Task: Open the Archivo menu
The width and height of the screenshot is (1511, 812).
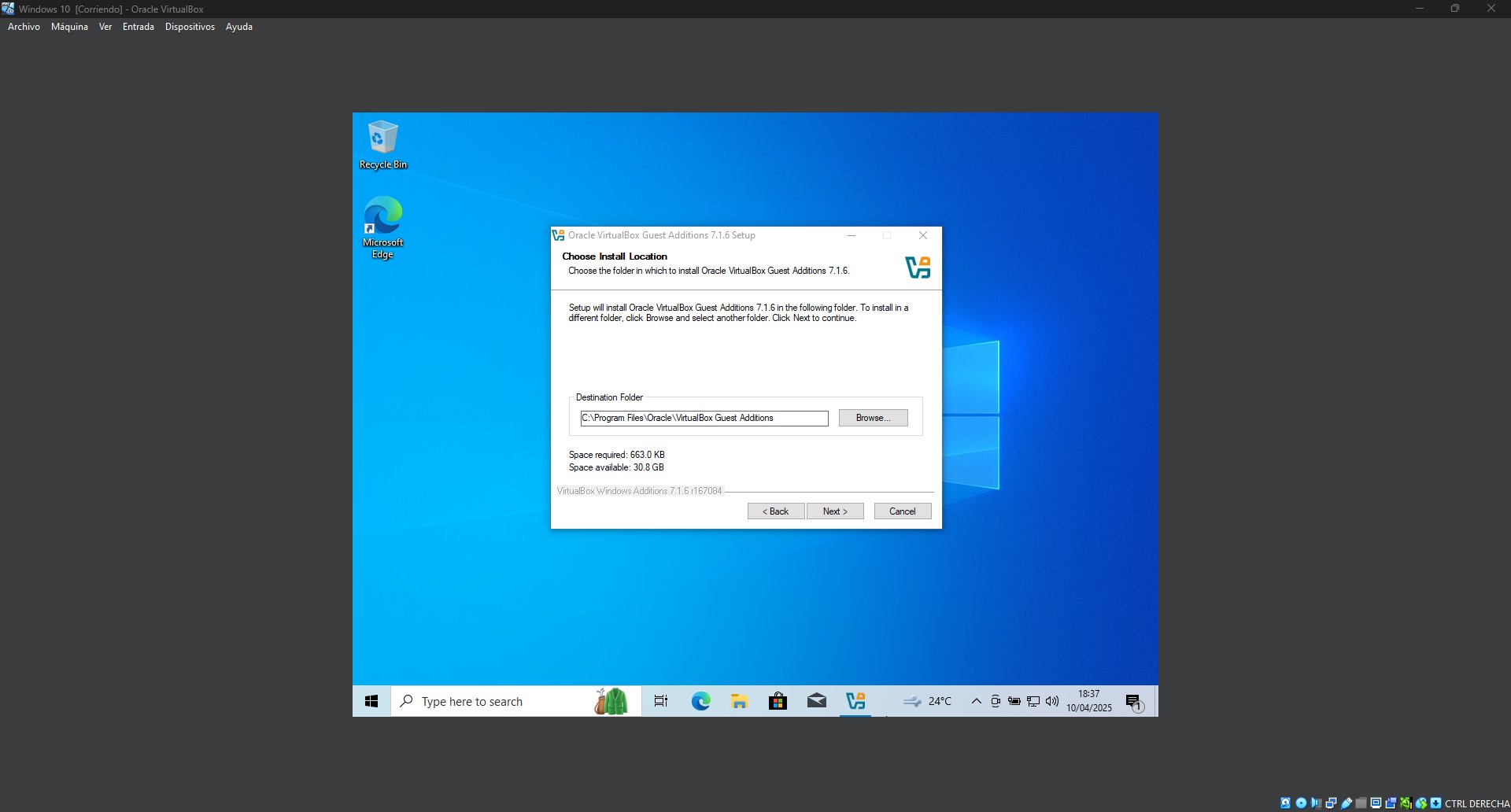Action: click(x=24, y=27)
